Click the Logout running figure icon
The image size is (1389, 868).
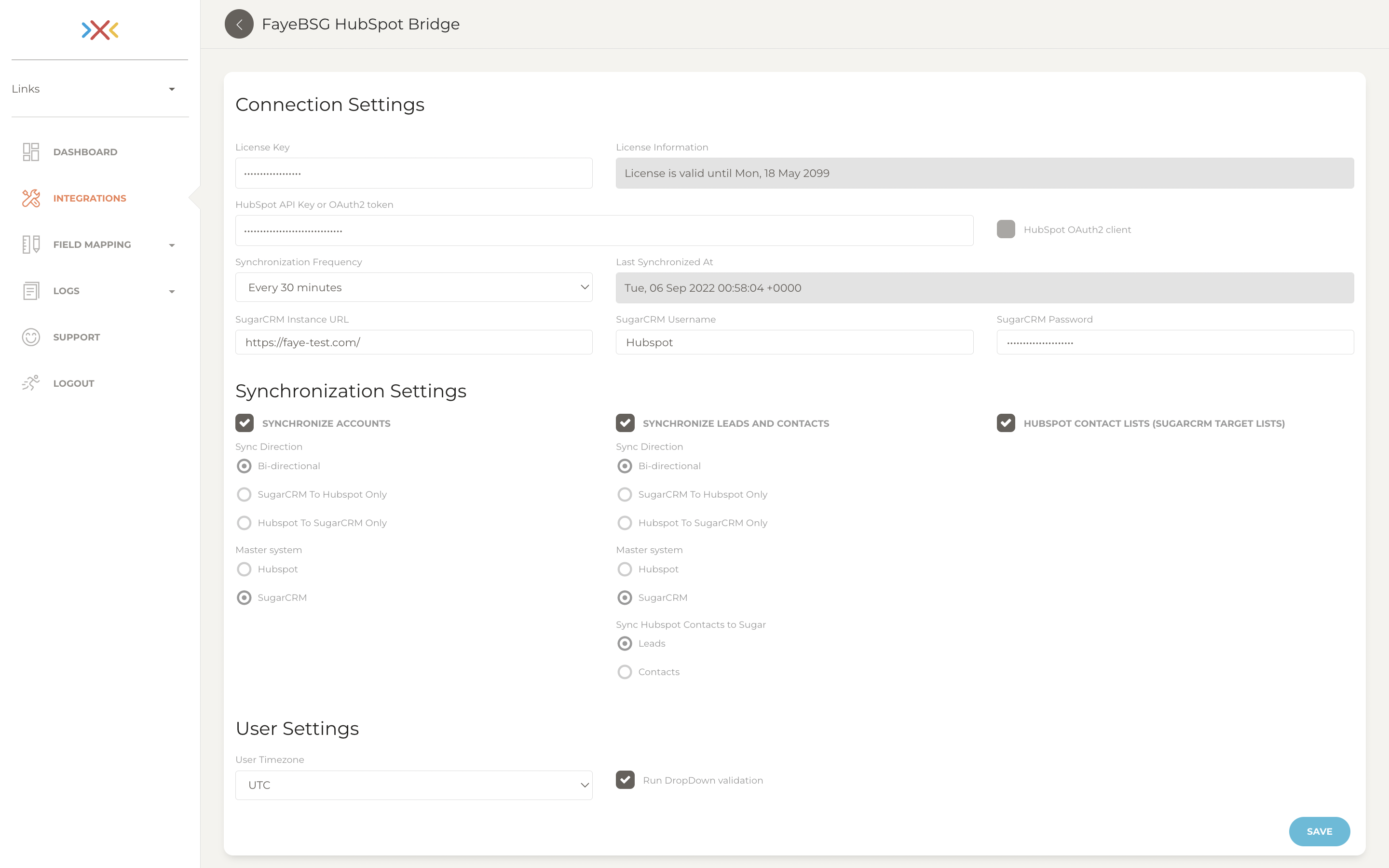[31, 383]
